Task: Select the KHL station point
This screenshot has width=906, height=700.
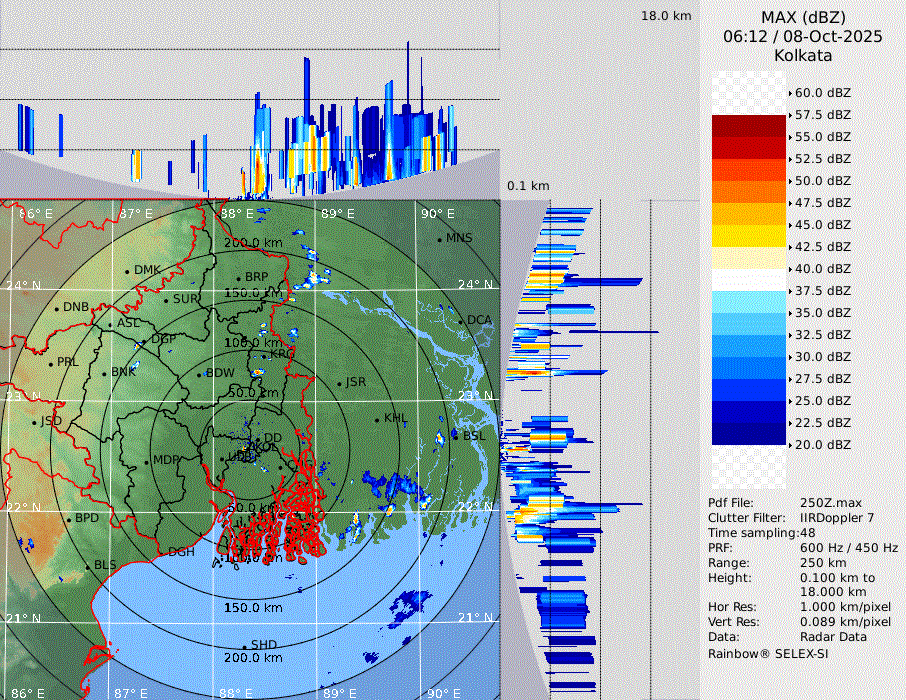Action: [377, 419]
